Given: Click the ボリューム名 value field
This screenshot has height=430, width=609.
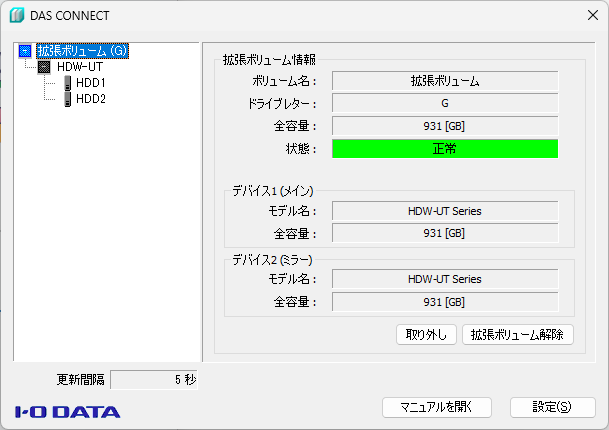Looking at the screenshot, I should pyautogui.click(x=445, y=81).
